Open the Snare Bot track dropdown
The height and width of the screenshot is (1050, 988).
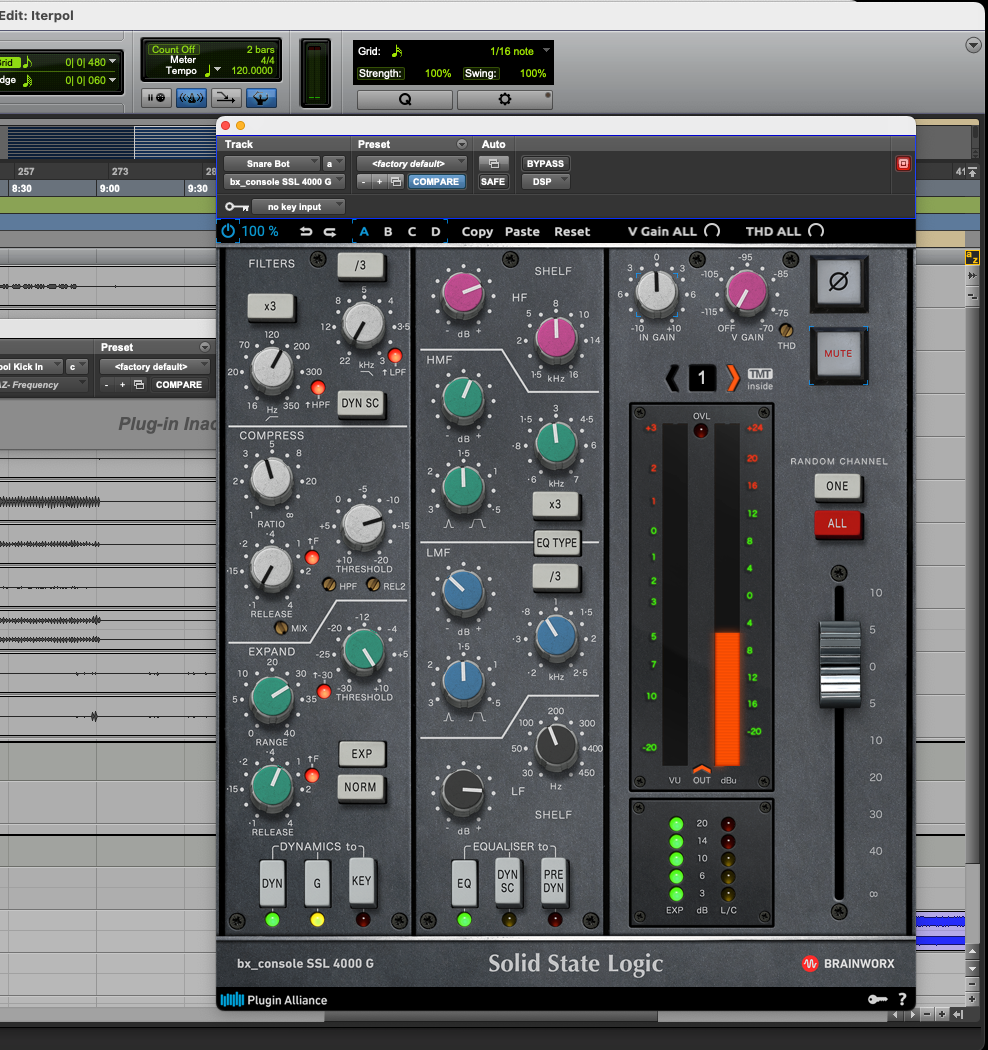point(271,163)
